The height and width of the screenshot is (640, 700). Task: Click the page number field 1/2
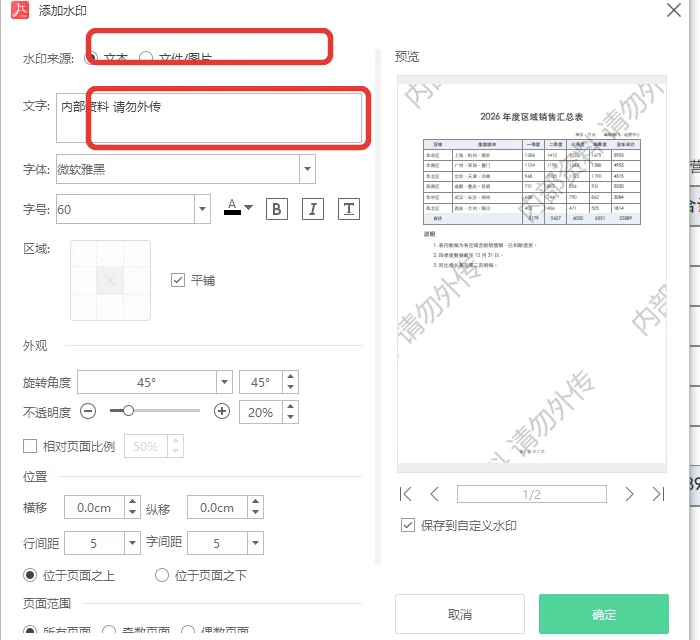(x=532, y=494)
